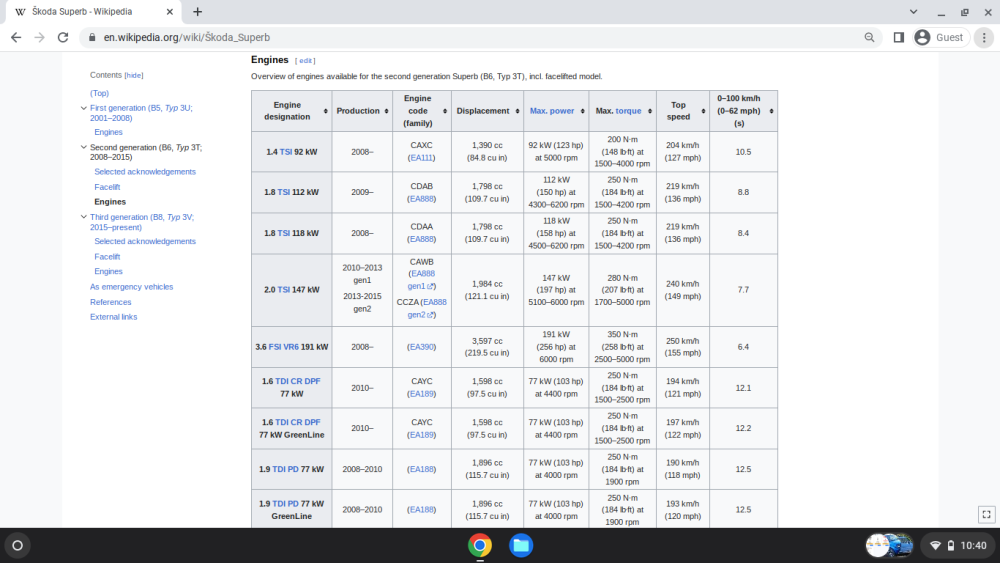Open EA888 gen1 external link
This screenshot has height=563, width=1000.
422,280
